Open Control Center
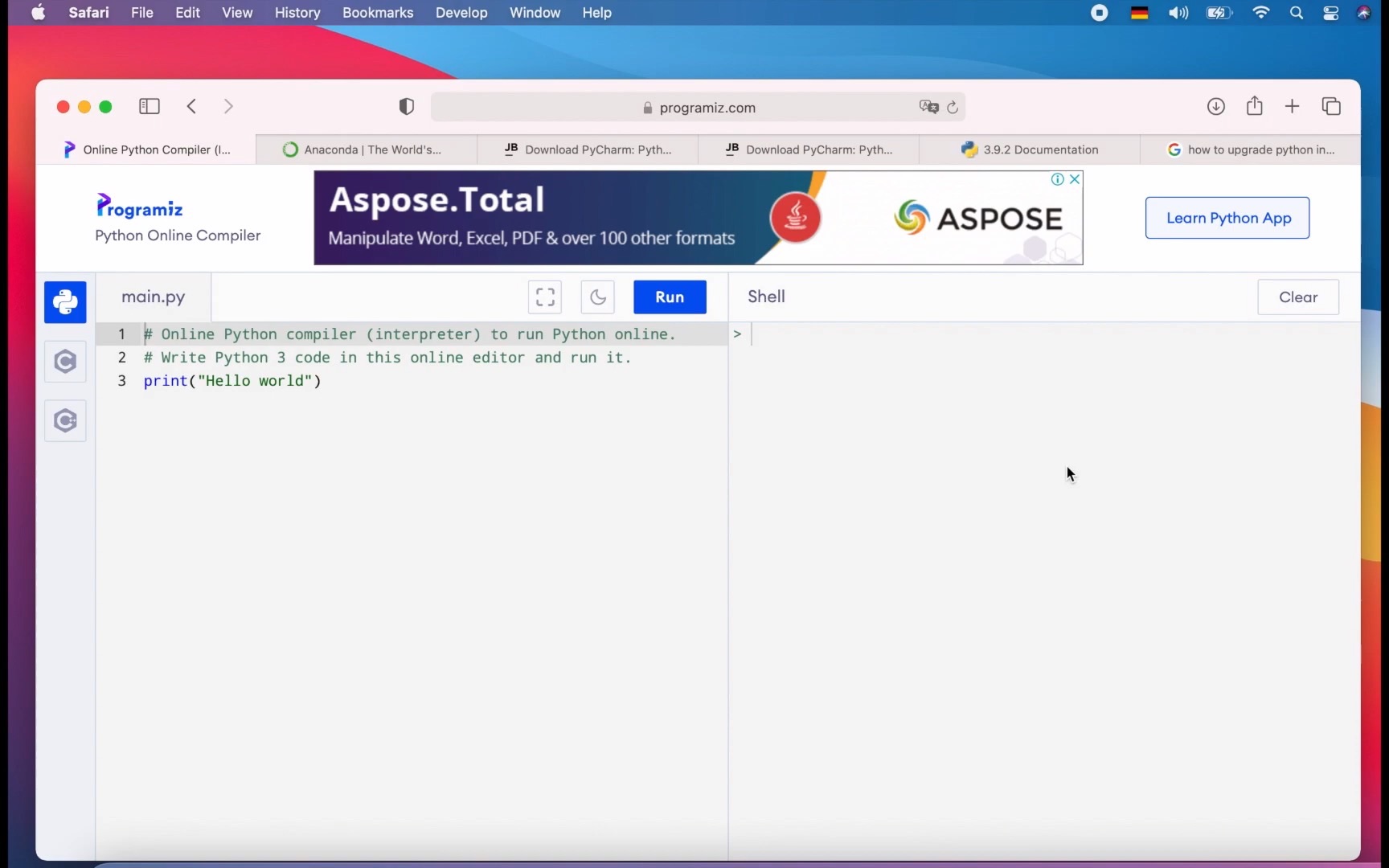The width and height of the screenshot is (1389, 868). (x=1331, y=13)
